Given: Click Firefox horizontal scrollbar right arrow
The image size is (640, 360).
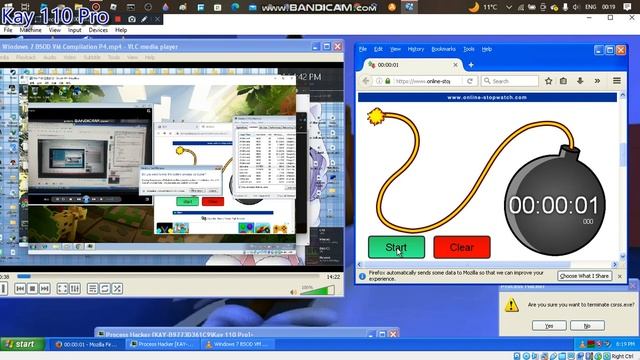Looking at the screenshot, I should tap(615, 264).
